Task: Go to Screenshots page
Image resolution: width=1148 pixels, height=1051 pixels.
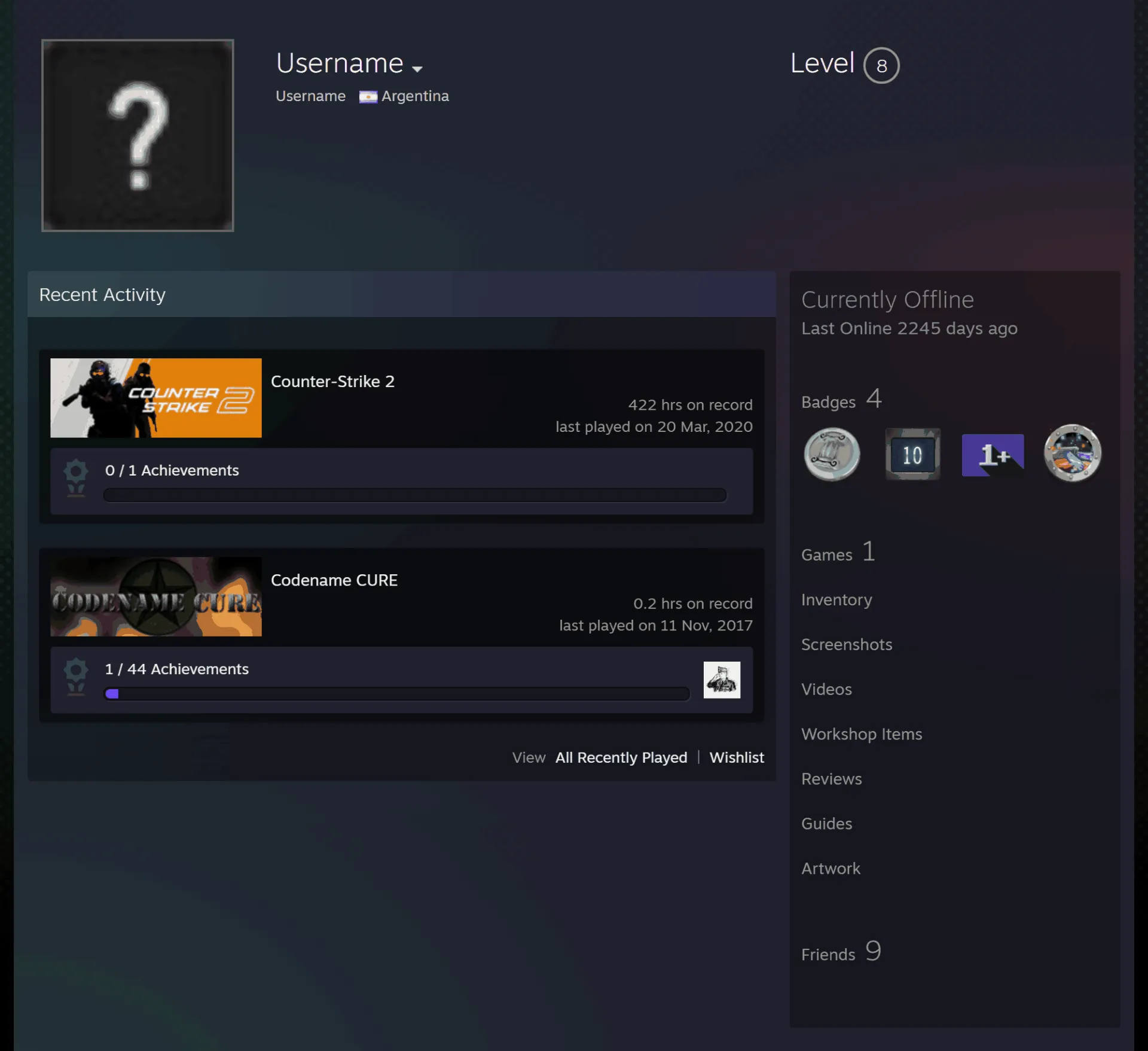Action: [847, 644]
